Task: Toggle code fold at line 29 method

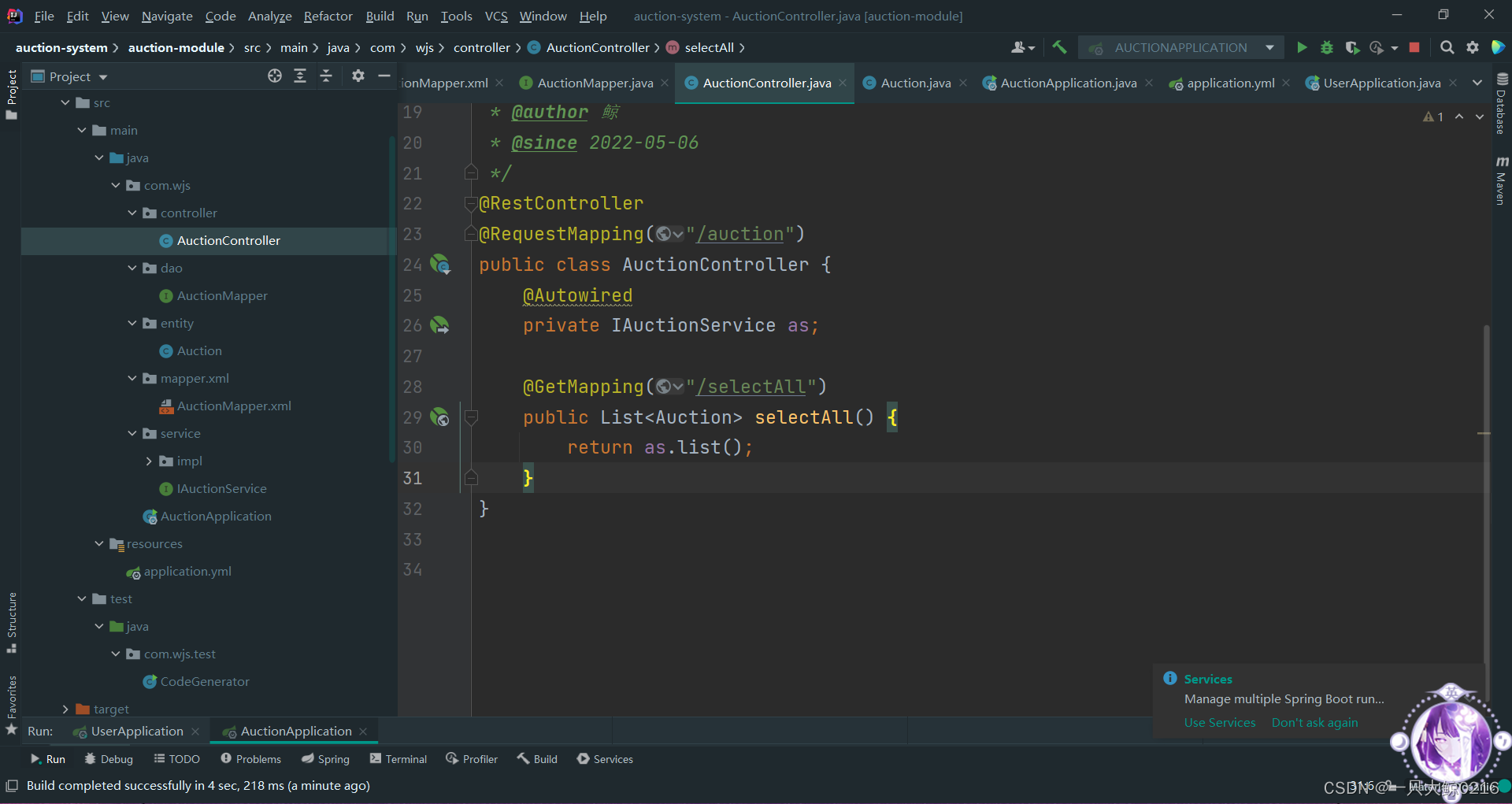Action: (x=472, y=417)
